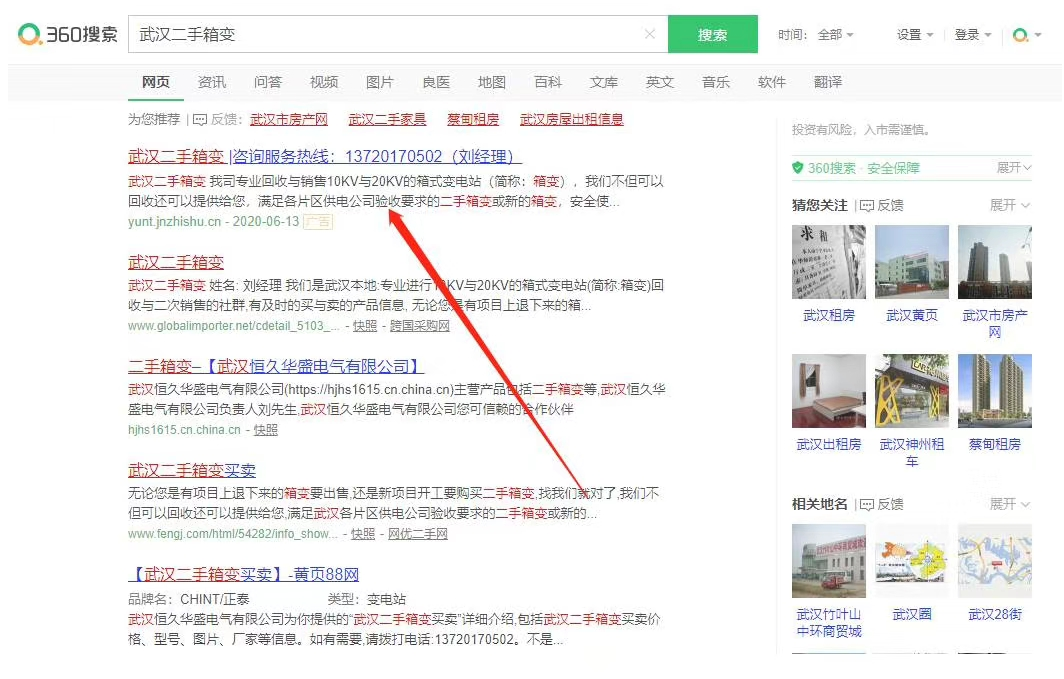The image size is (1064, 679).
Task: Open the 图片 tab
Action: click(x=380, y=82)
